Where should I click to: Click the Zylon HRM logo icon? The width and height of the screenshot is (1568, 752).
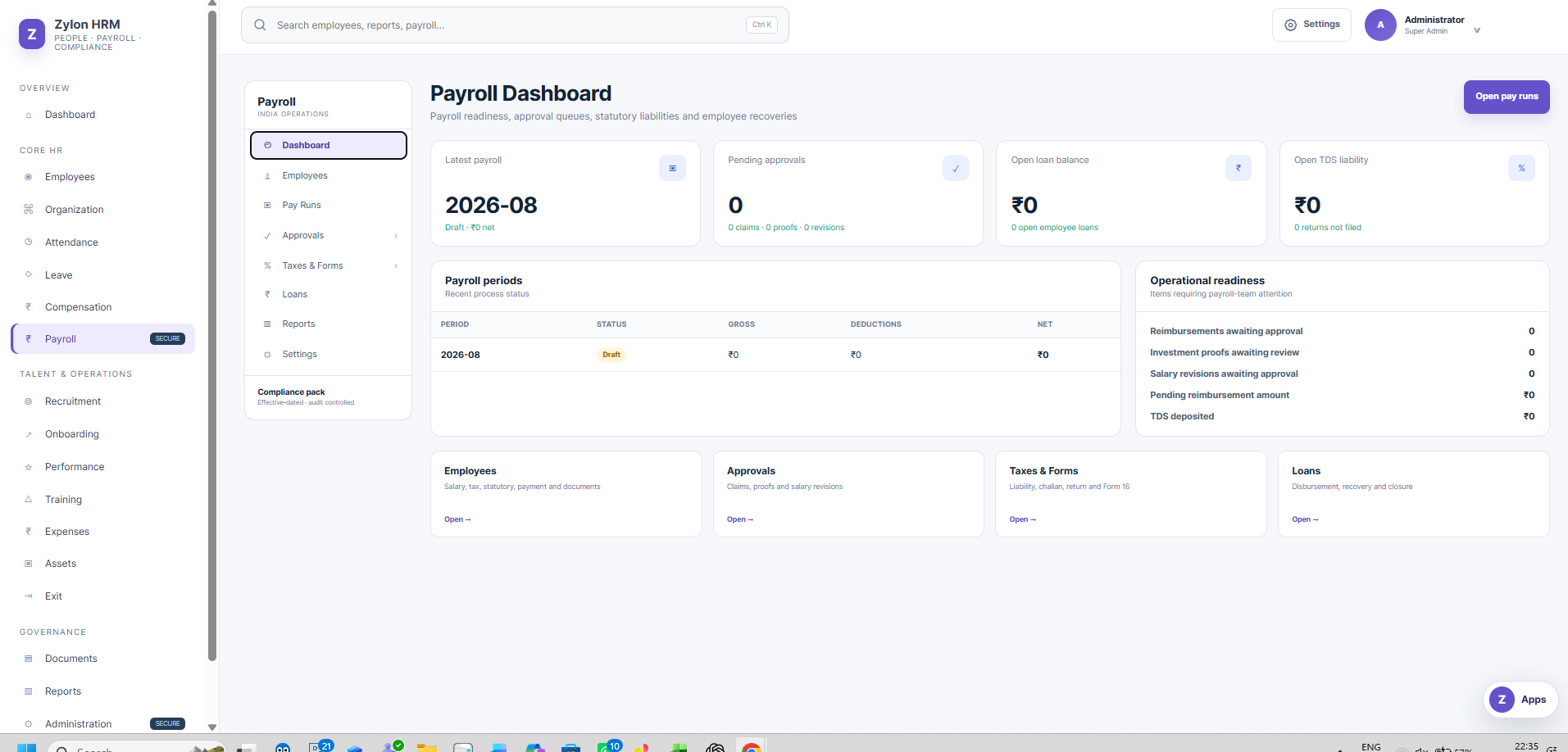[x=32, y=34]
